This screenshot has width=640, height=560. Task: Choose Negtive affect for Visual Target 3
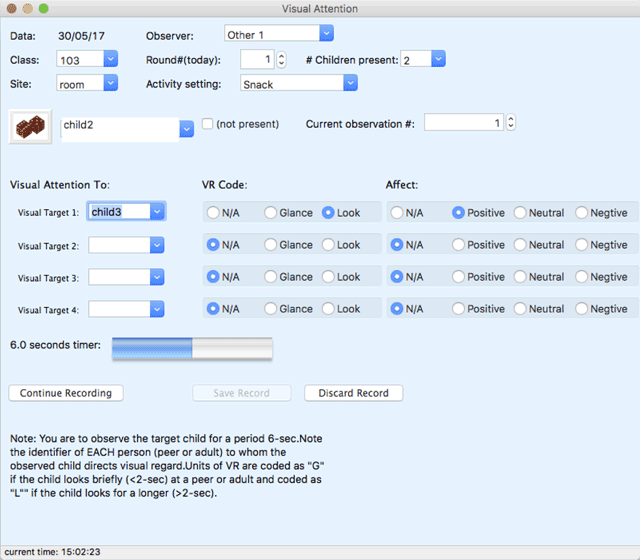tap(583, 277)
